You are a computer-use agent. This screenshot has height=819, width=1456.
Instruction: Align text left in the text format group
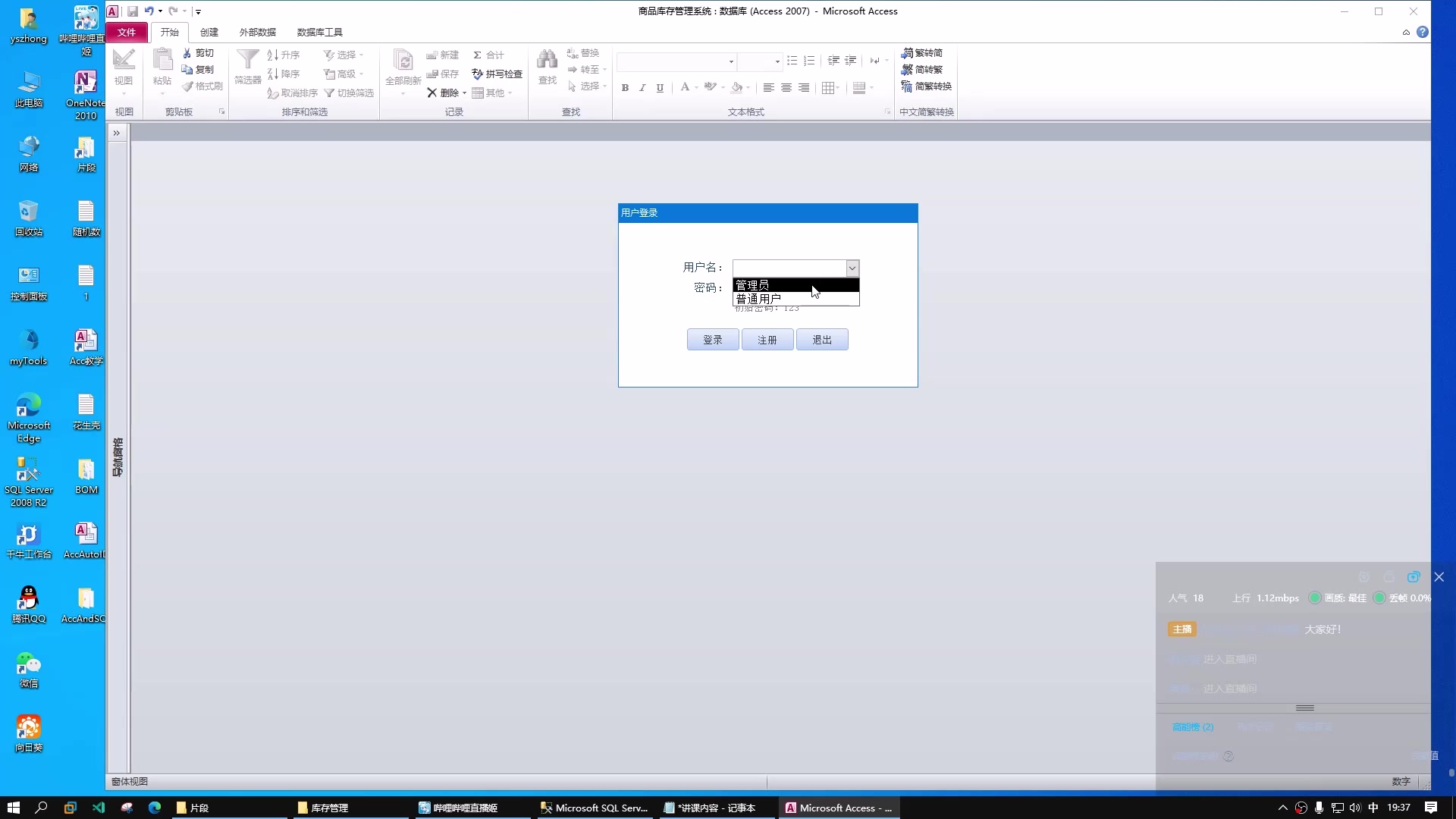[768, 88]
